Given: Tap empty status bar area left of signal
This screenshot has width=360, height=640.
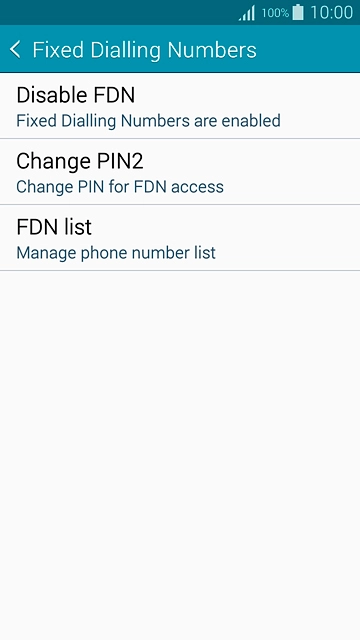Looking at the screenshot, I should click(118, 12).
